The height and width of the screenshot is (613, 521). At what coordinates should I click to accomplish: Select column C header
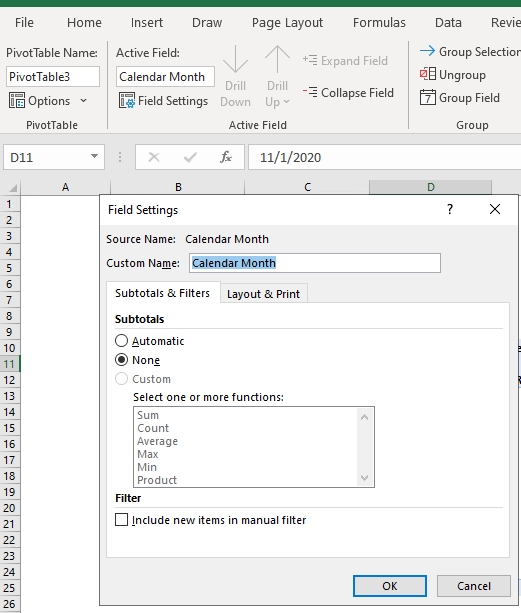(x=307, y=187)
